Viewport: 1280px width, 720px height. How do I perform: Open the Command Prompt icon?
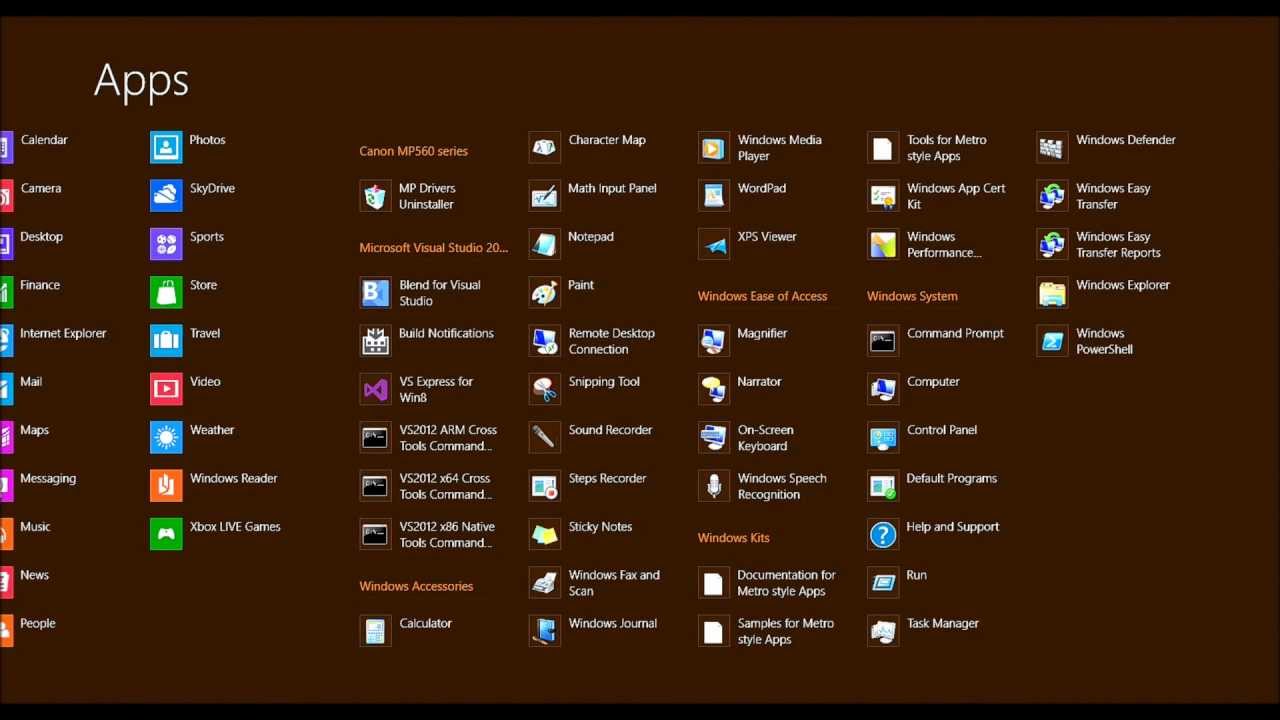click(883, 341)
